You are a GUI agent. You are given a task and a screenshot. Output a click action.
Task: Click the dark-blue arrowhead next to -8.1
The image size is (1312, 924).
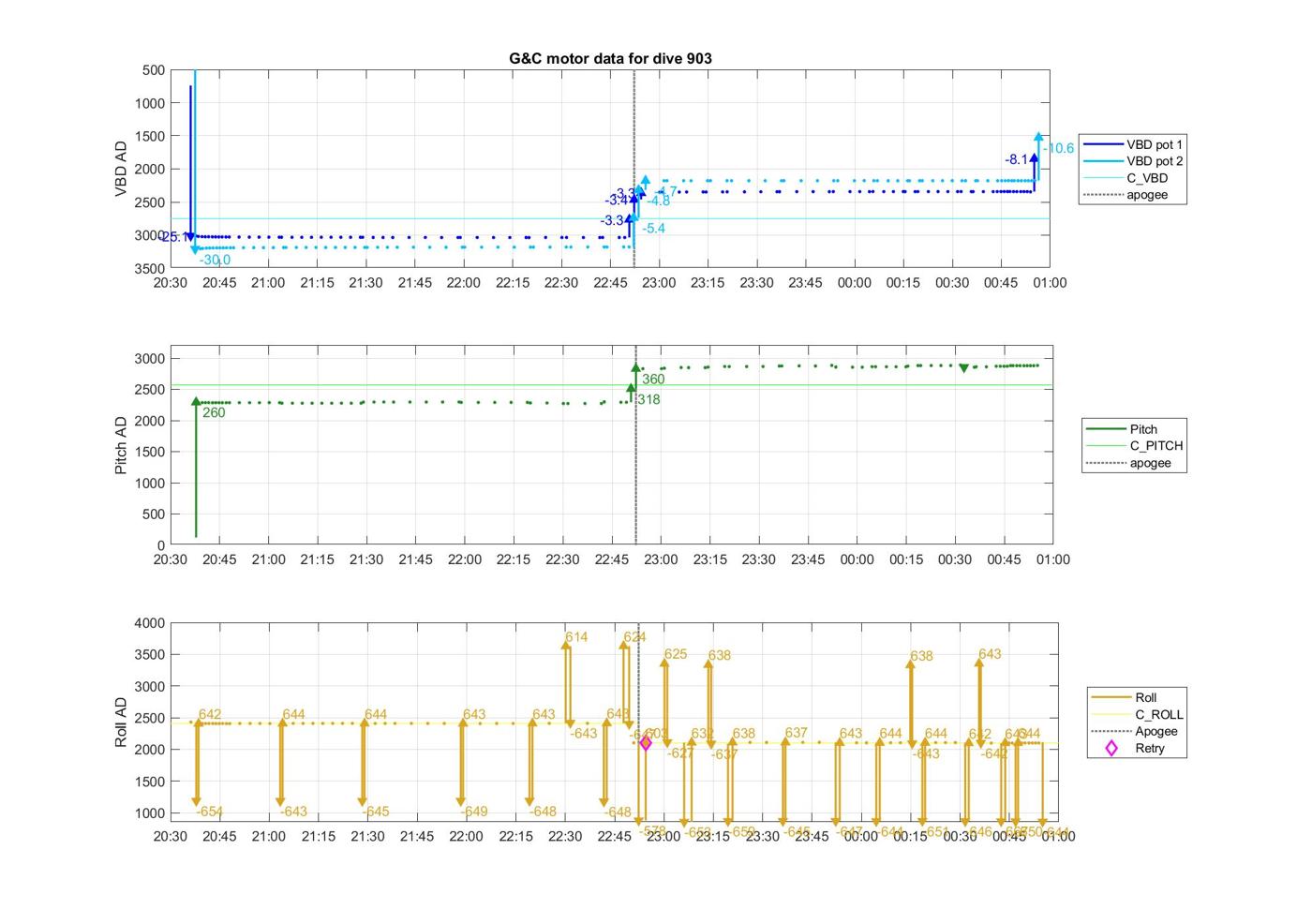tap(1034, 158)
